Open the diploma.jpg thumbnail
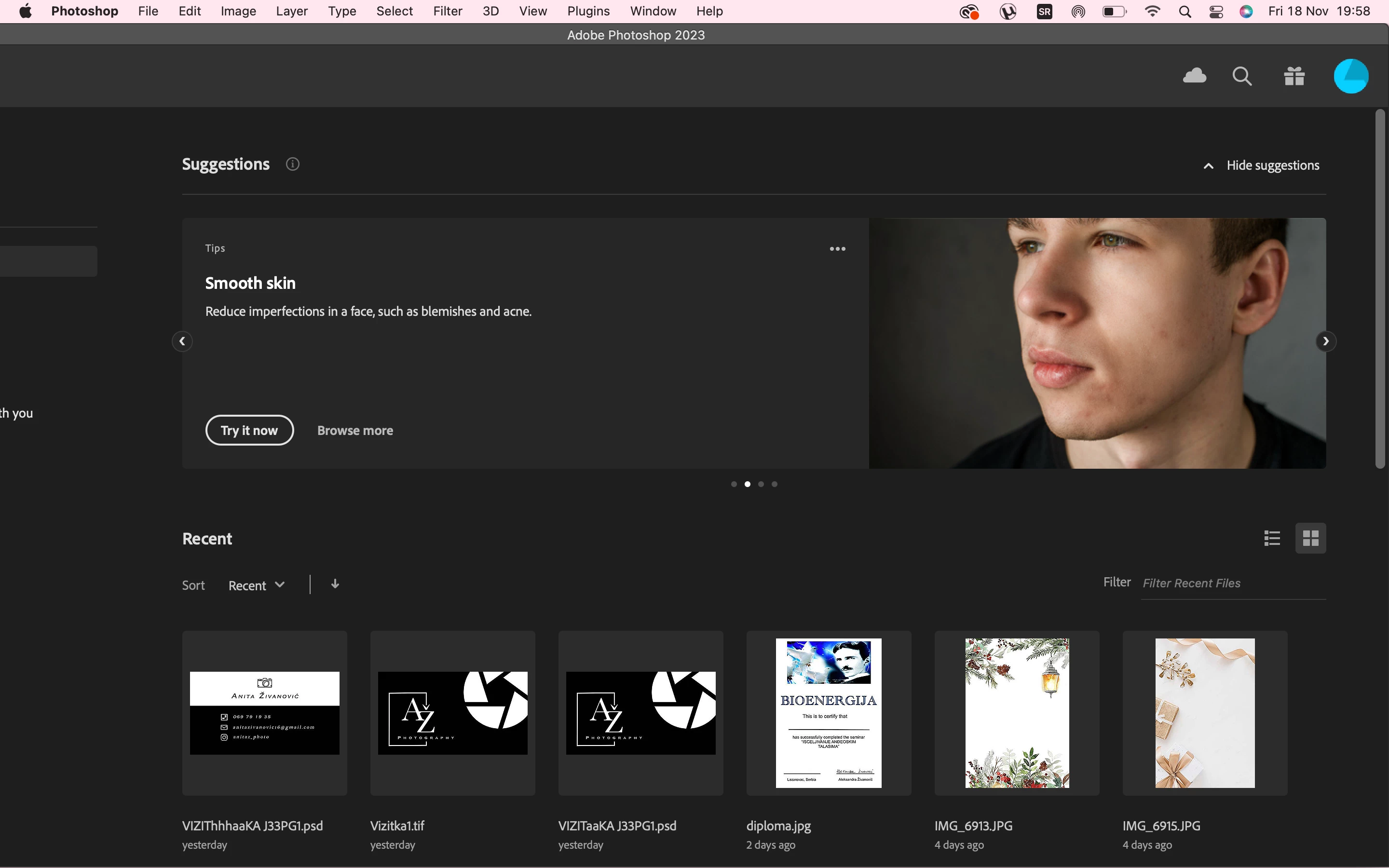 pyautogui.click(x=828, y=713)
